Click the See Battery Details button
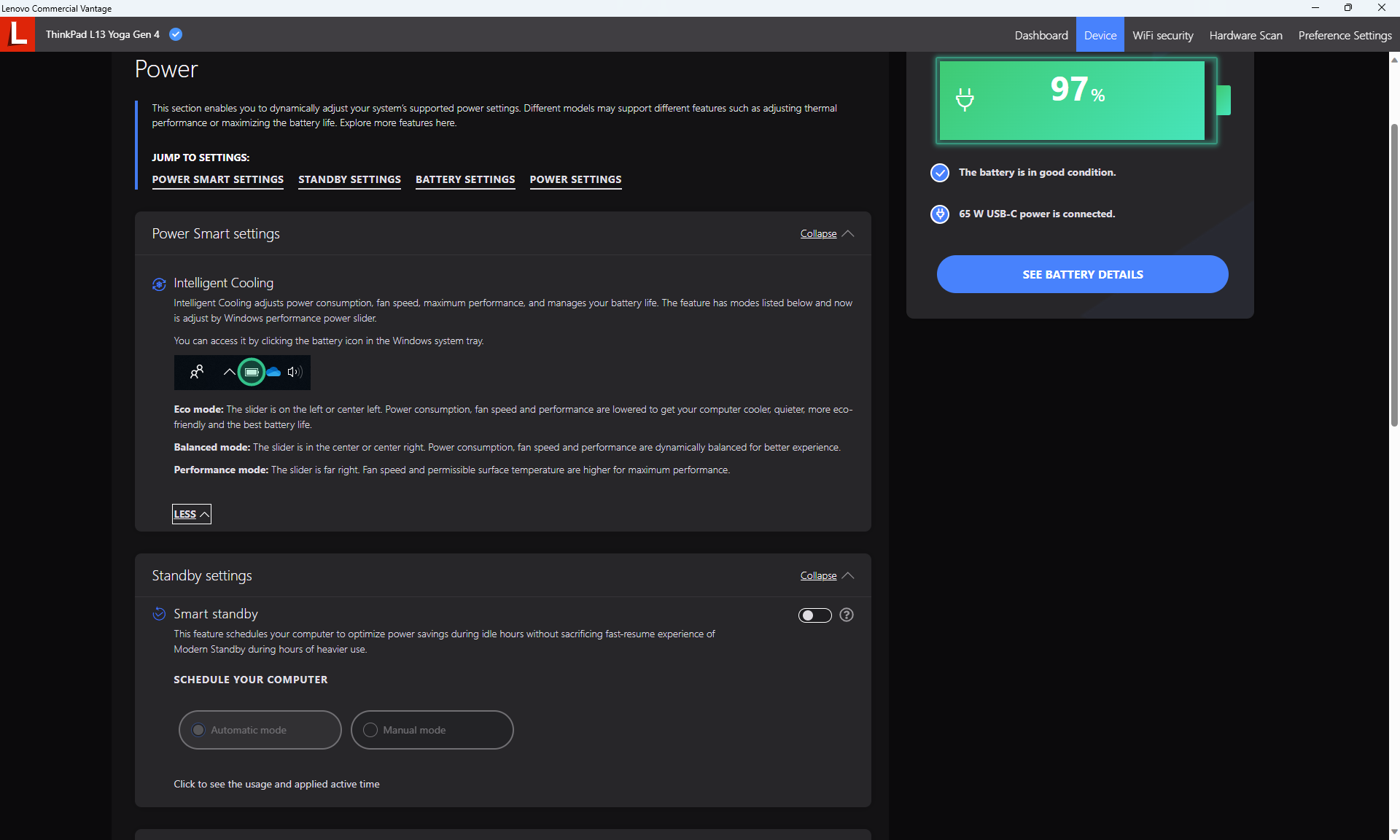Image resolution: width=1400 pixels, height=840 pixels. [x=1082, y=274]
